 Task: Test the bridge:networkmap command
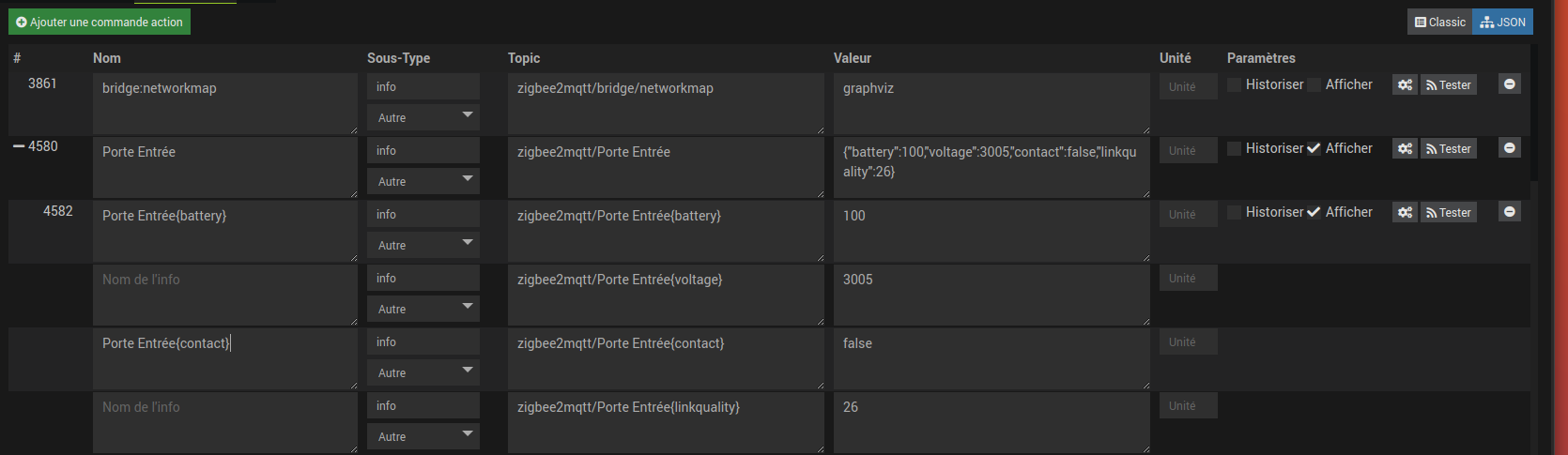[1448, 85]
